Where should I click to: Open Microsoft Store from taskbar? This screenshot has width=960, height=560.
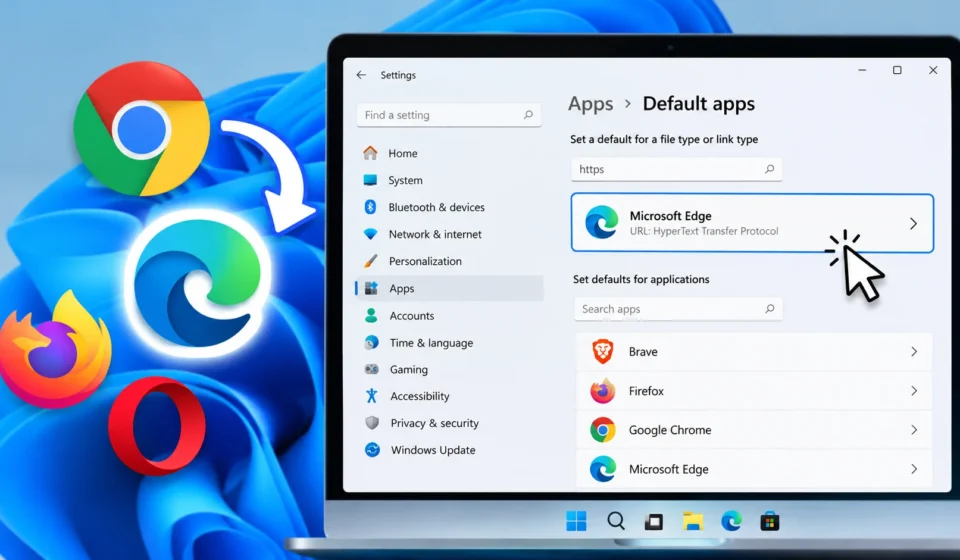pos(770,521)
